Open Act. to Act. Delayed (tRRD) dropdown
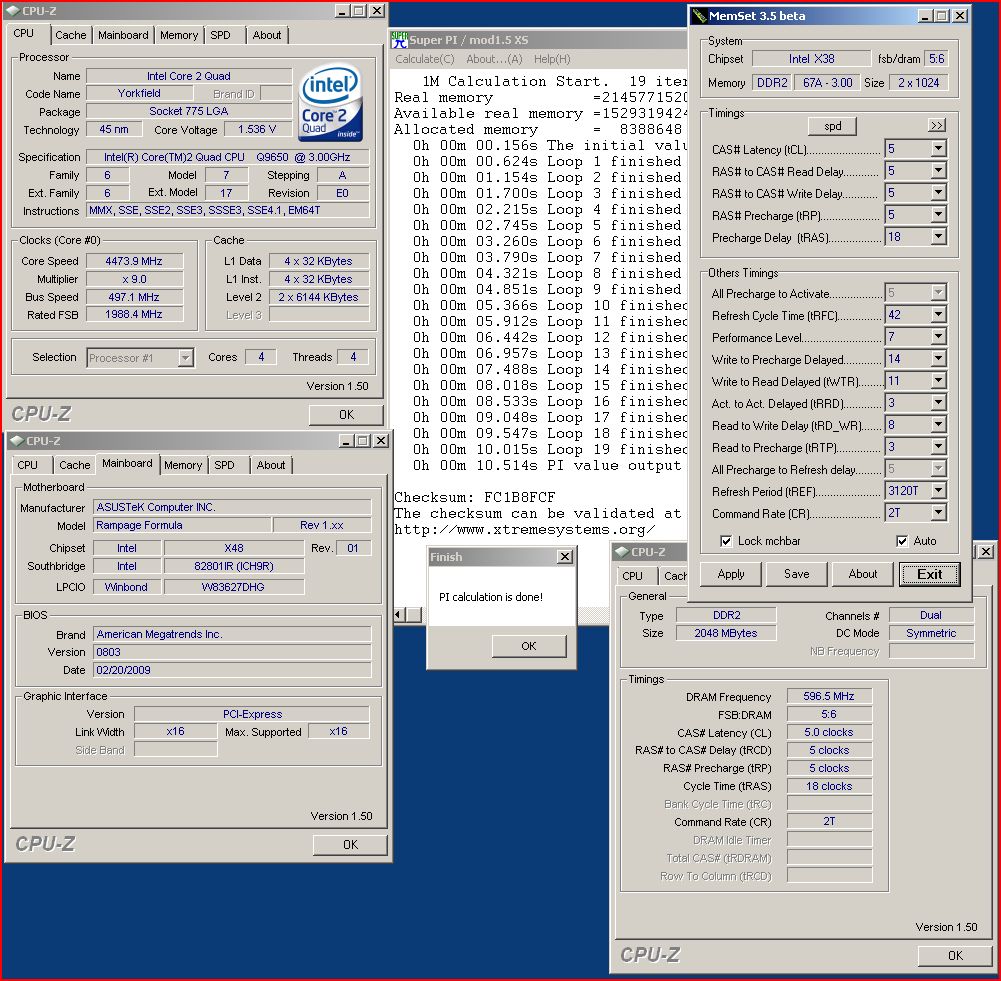This screenshot has height=981, width=1001. (x=938, y=403)
